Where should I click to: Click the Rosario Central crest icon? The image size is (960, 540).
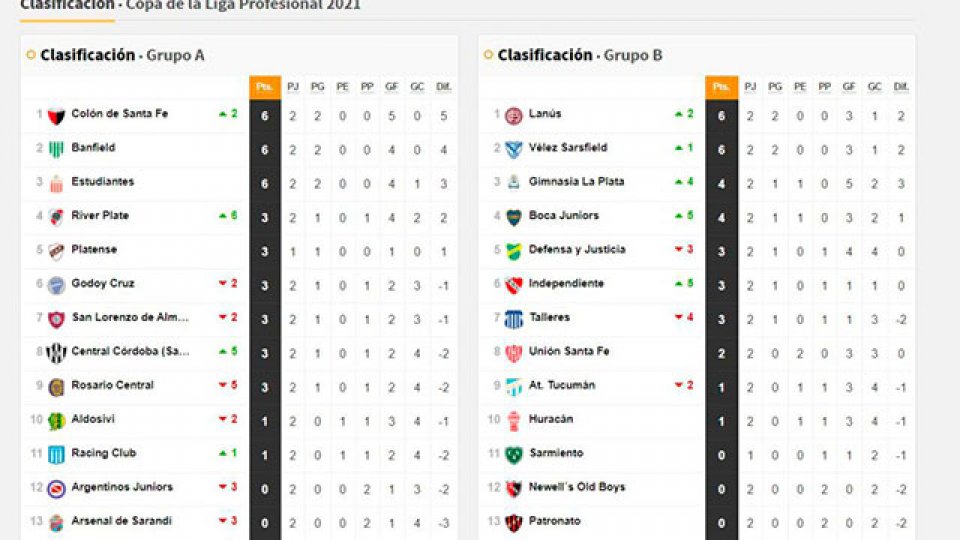[56, 386]
